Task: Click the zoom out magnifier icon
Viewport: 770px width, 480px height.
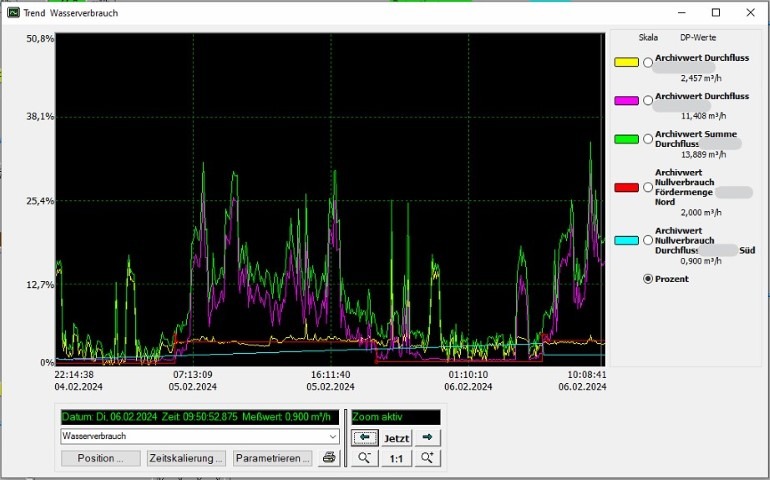Action: [x=364, y=458]
